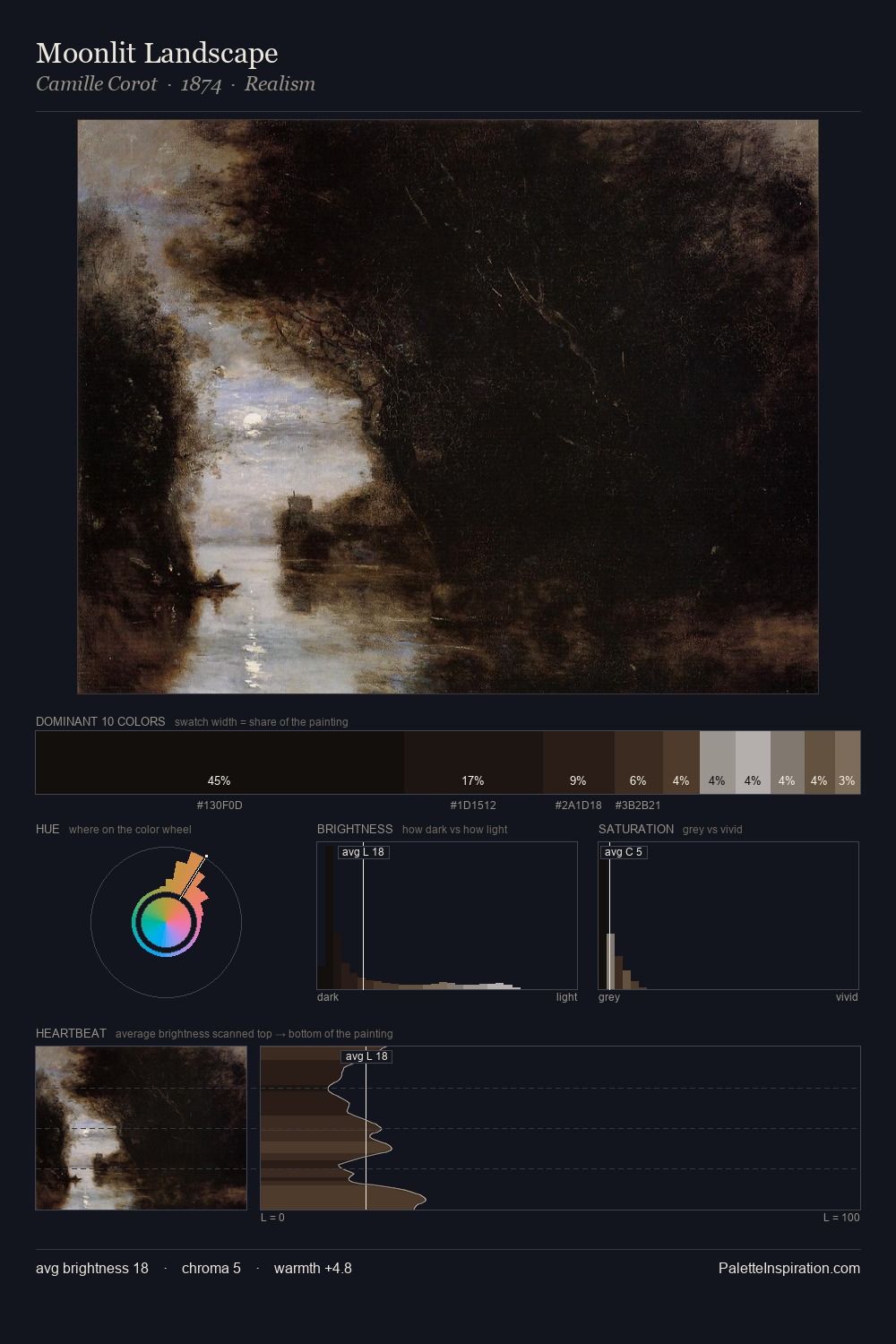Select the 3% tan swatch
Image resolution: width=896 pixels, height=1344 pixels.
click(848, 762)
